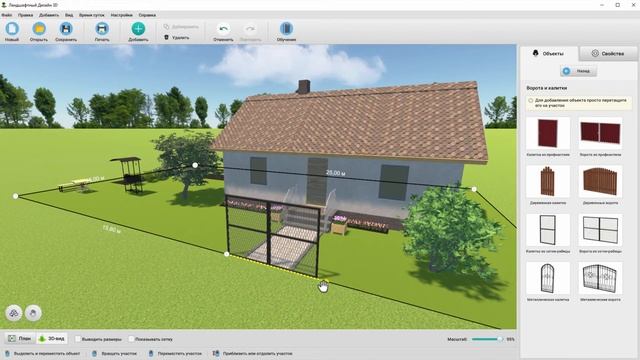This screenshot has height=360, width=640.
Task: Click the plot corner handle at lawn's far left
Action: (16, 196)
